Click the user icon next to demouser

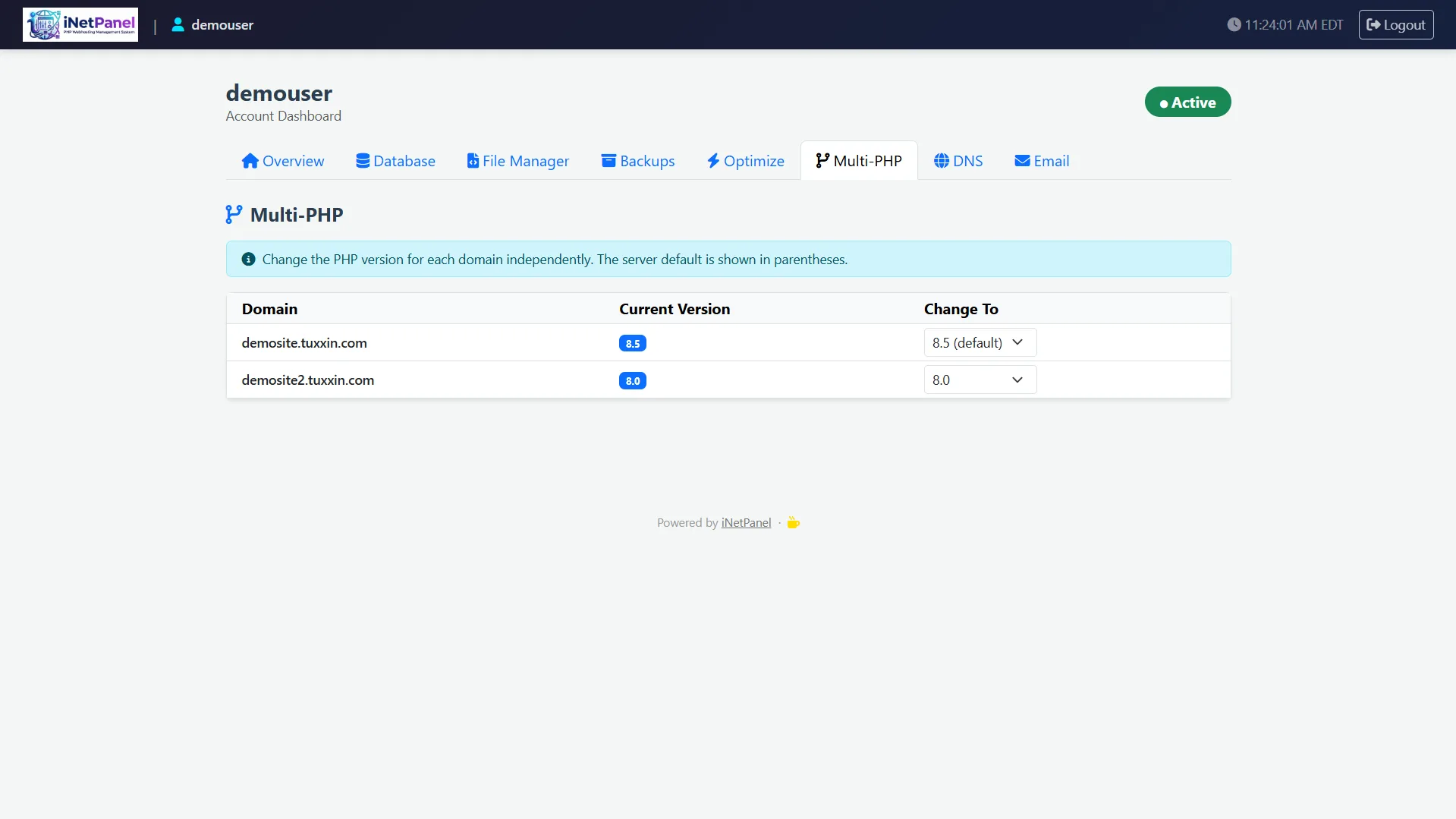pyautogui.click(x=178, y=24)
